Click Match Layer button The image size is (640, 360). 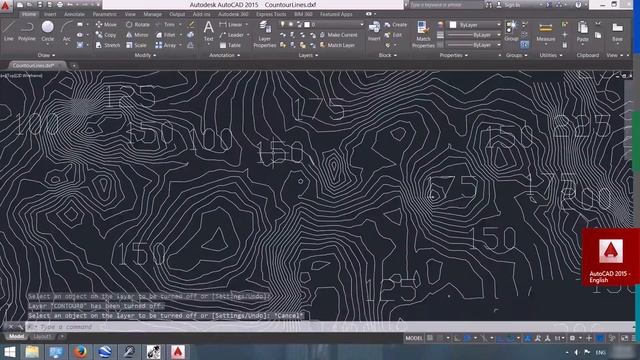click(x=337, y=45)
